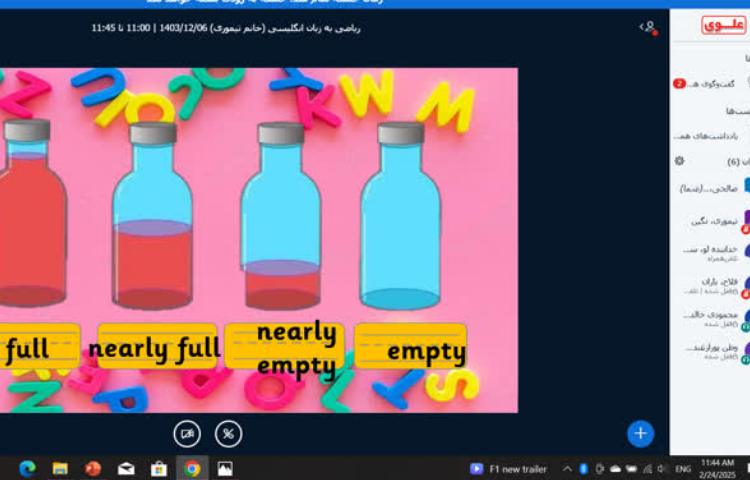750x480 pixels.
Task: Open the participants settings gear
Action: point(679,161)
